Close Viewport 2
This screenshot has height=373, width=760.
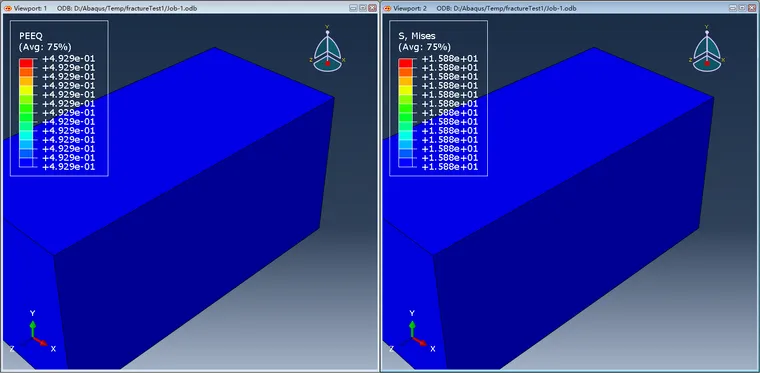751,8
